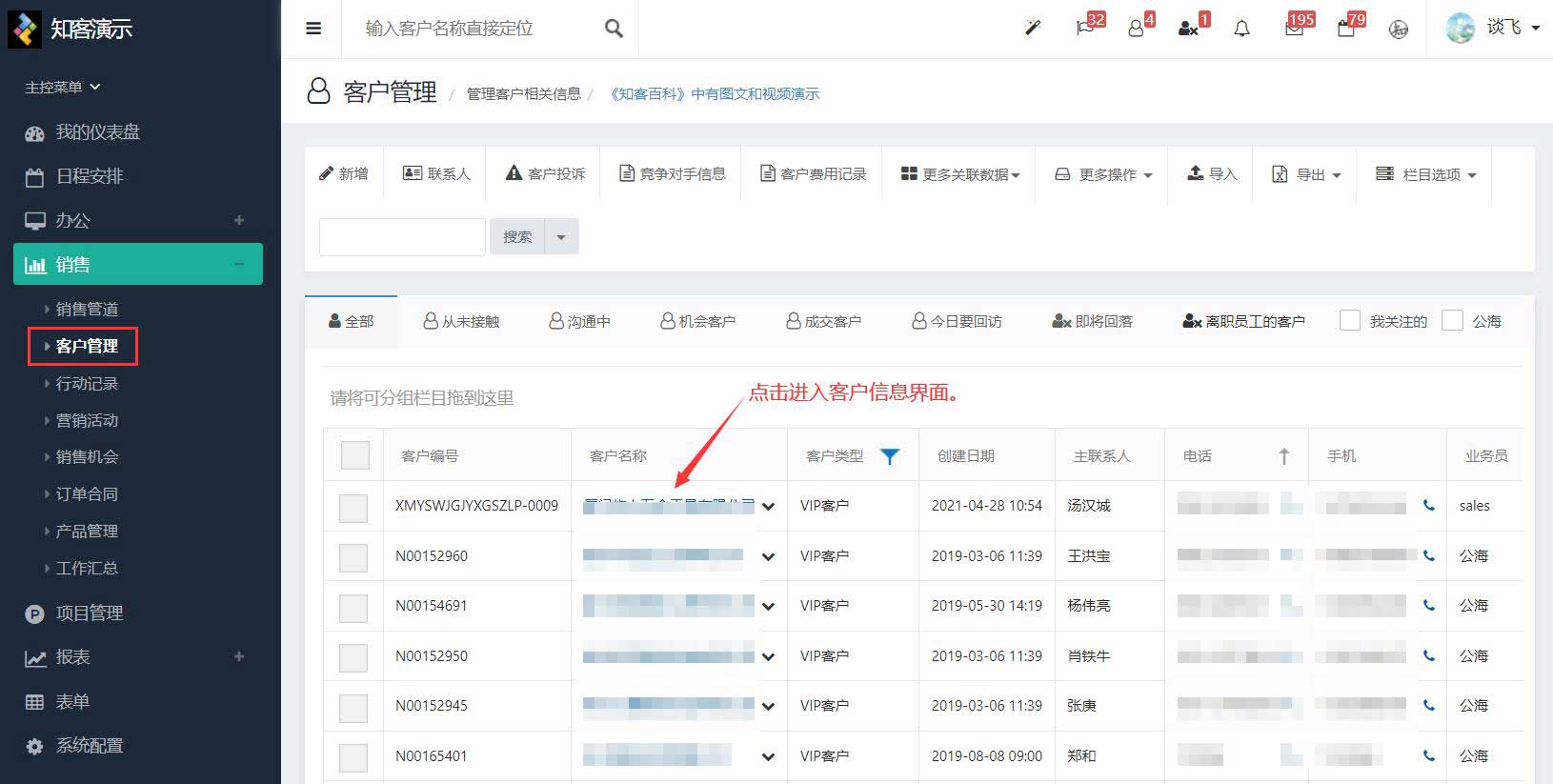1553x784 pixels.
Task: Open the dropdown arrow next to 搜索 button
Action: click(561, 237)
